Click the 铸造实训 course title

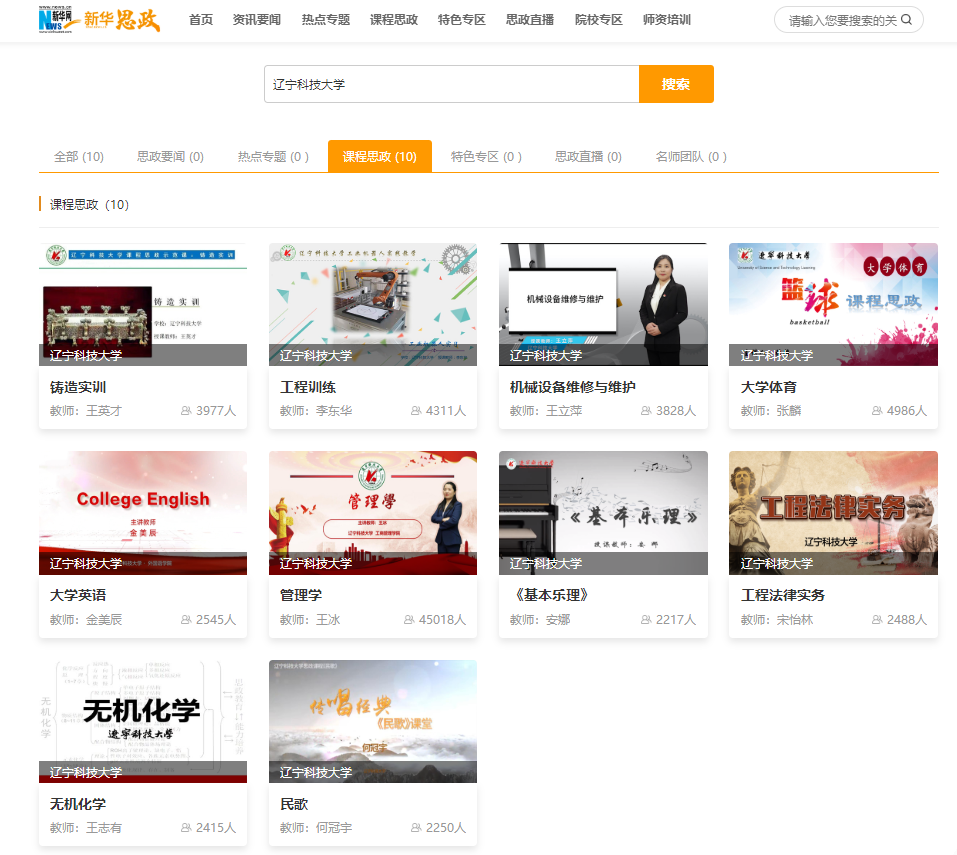click(78, 387)
